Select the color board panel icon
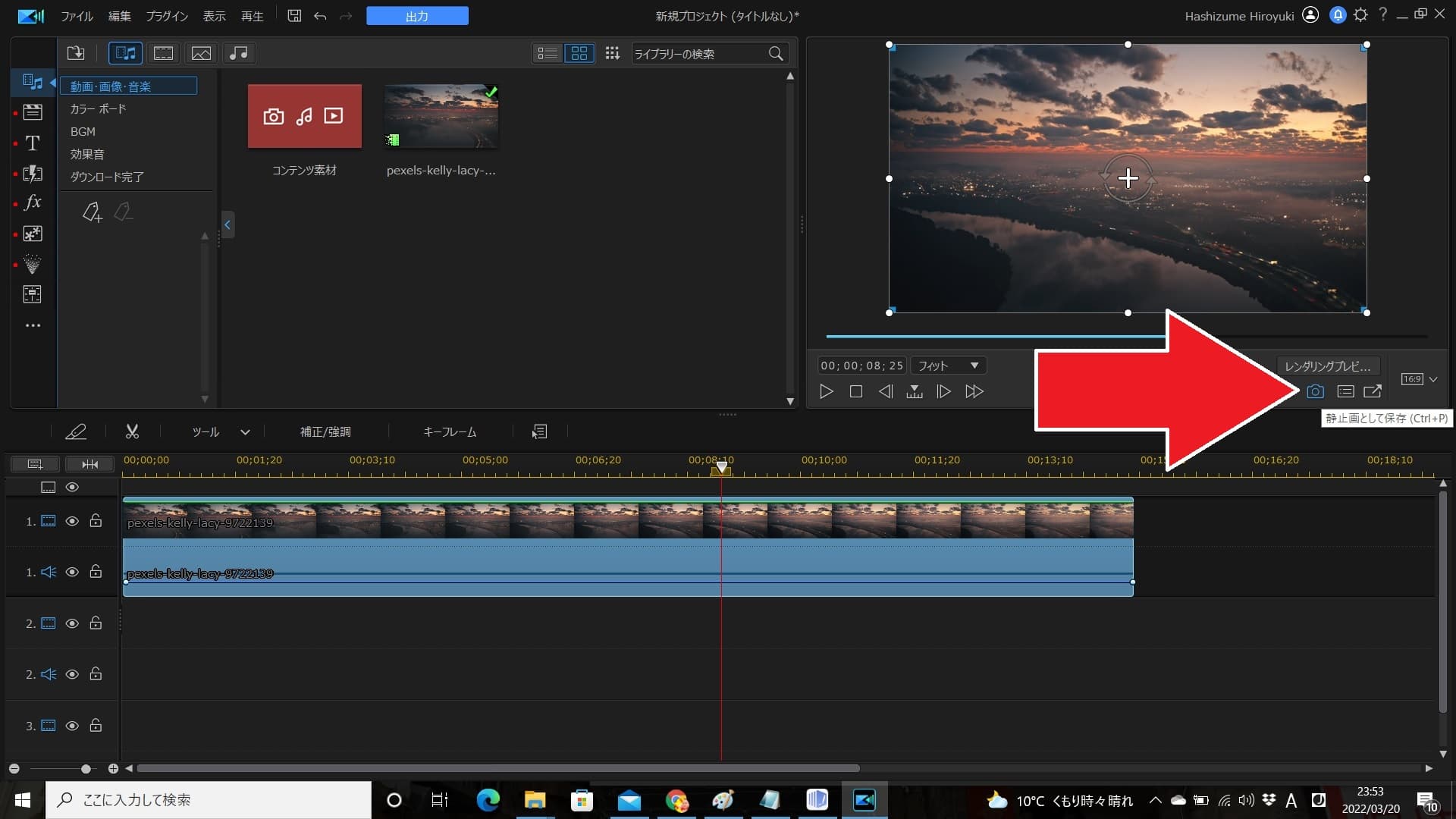This screenshot has height=819, width=1456. pos(97,108)
